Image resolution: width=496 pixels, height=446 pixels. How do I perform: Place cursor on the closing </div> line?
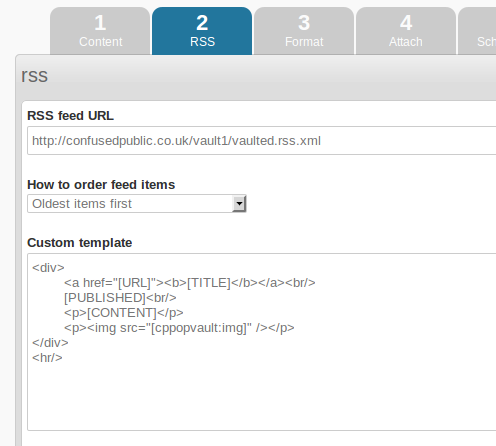[x=50, y=343]
